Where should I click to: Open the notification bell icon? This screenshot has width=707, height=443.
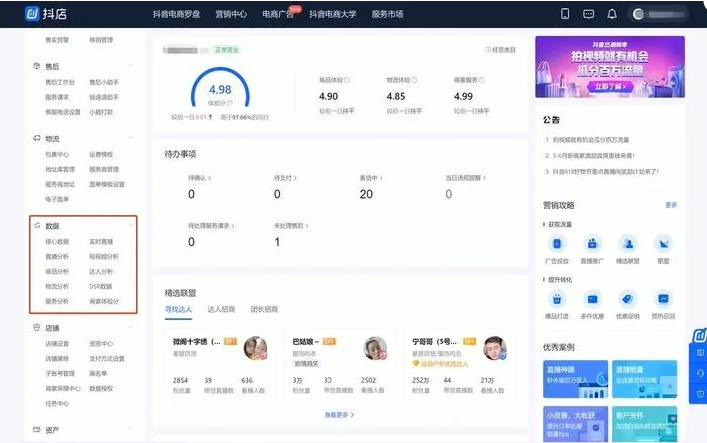click(x=612, y=14)
